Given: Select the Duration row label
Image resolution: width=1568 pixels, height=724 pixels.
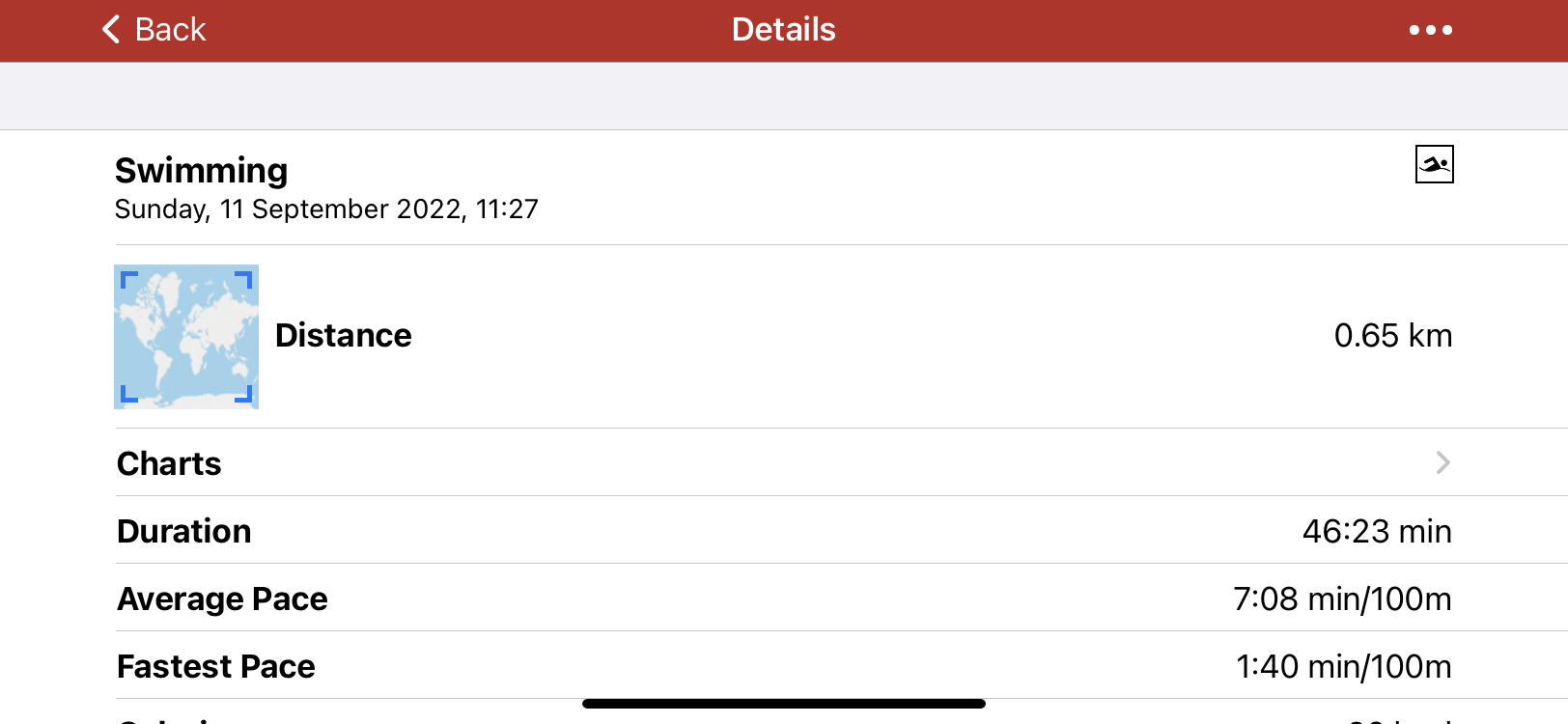Looking at the screenshot, I should coord(183,532).
